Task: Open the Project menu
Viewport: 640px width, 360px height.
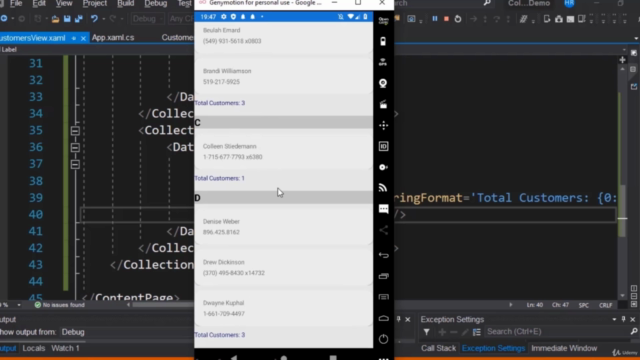Action: point(95,3)
